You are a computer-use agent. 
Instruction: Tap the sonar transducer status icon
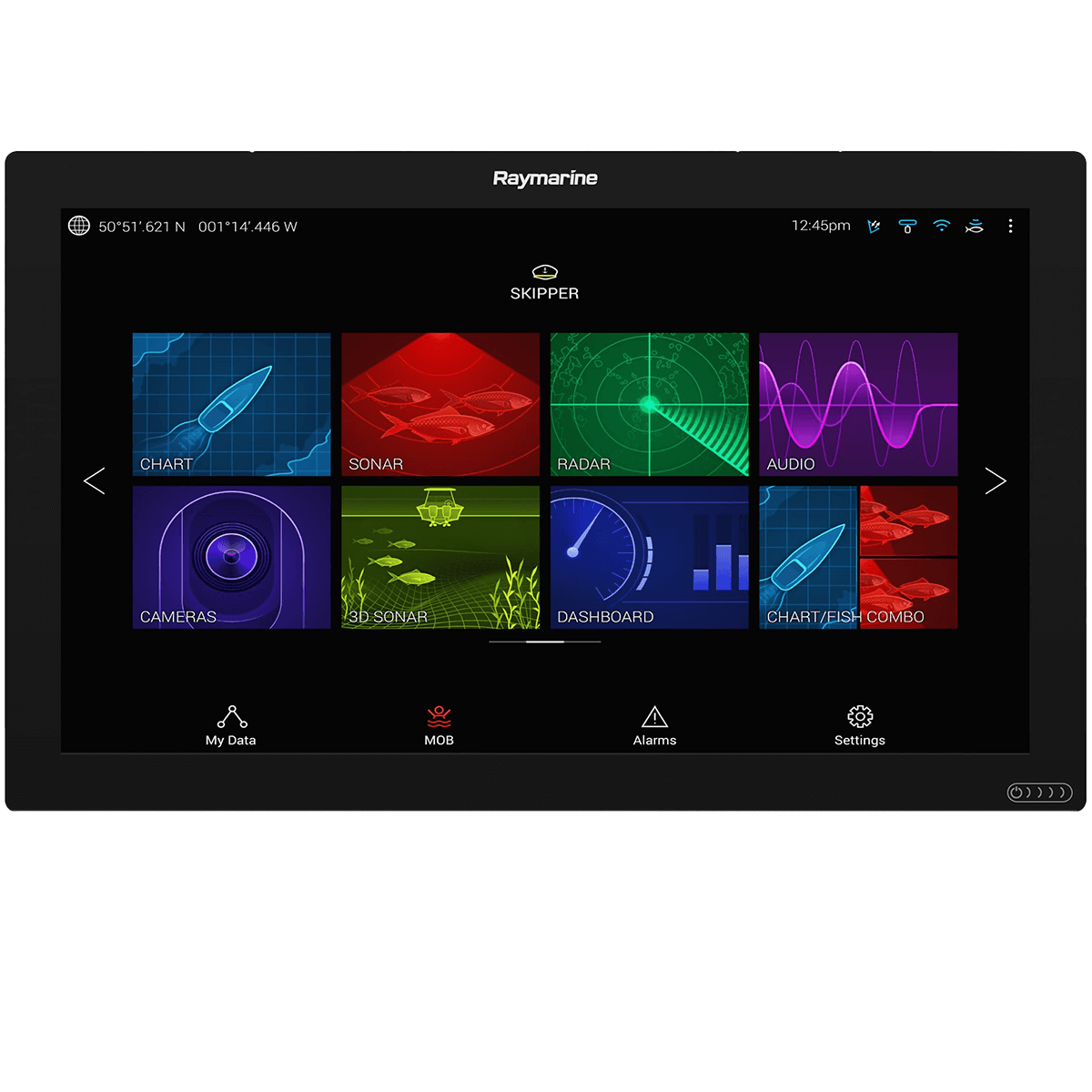975,227
